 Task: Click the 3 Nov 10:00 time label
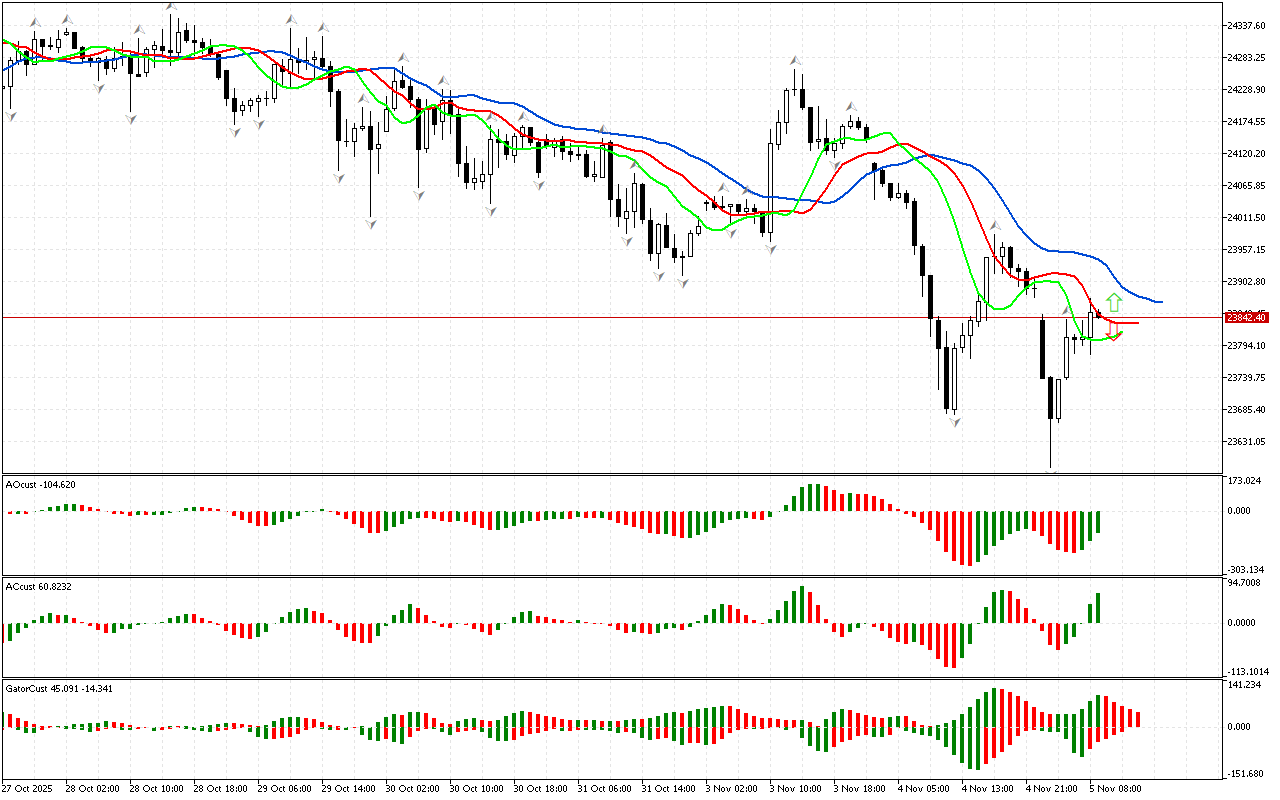[x=796, y=788]
